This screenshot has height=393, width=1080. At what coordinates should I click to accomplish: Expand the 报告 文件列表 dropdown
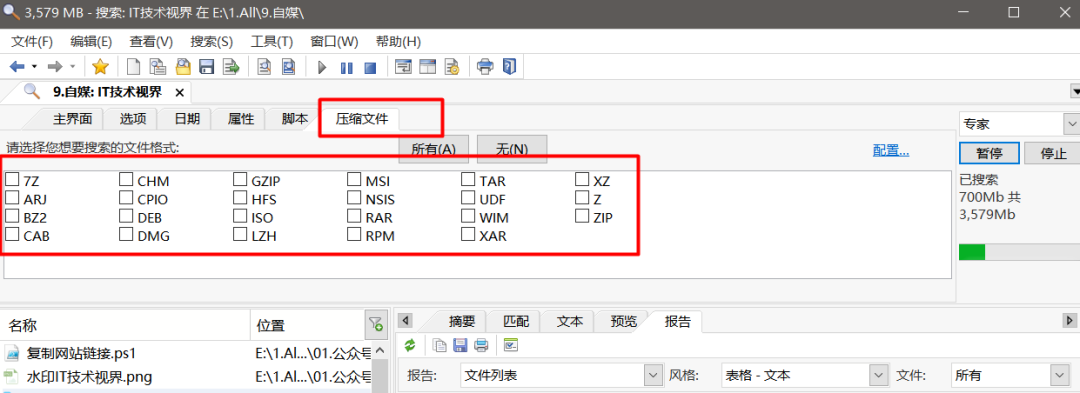652,375
